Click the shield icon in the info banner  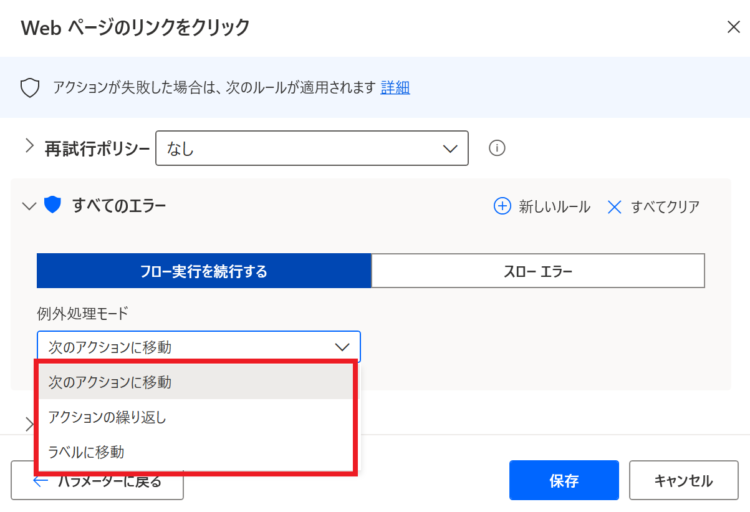[30, 88]
